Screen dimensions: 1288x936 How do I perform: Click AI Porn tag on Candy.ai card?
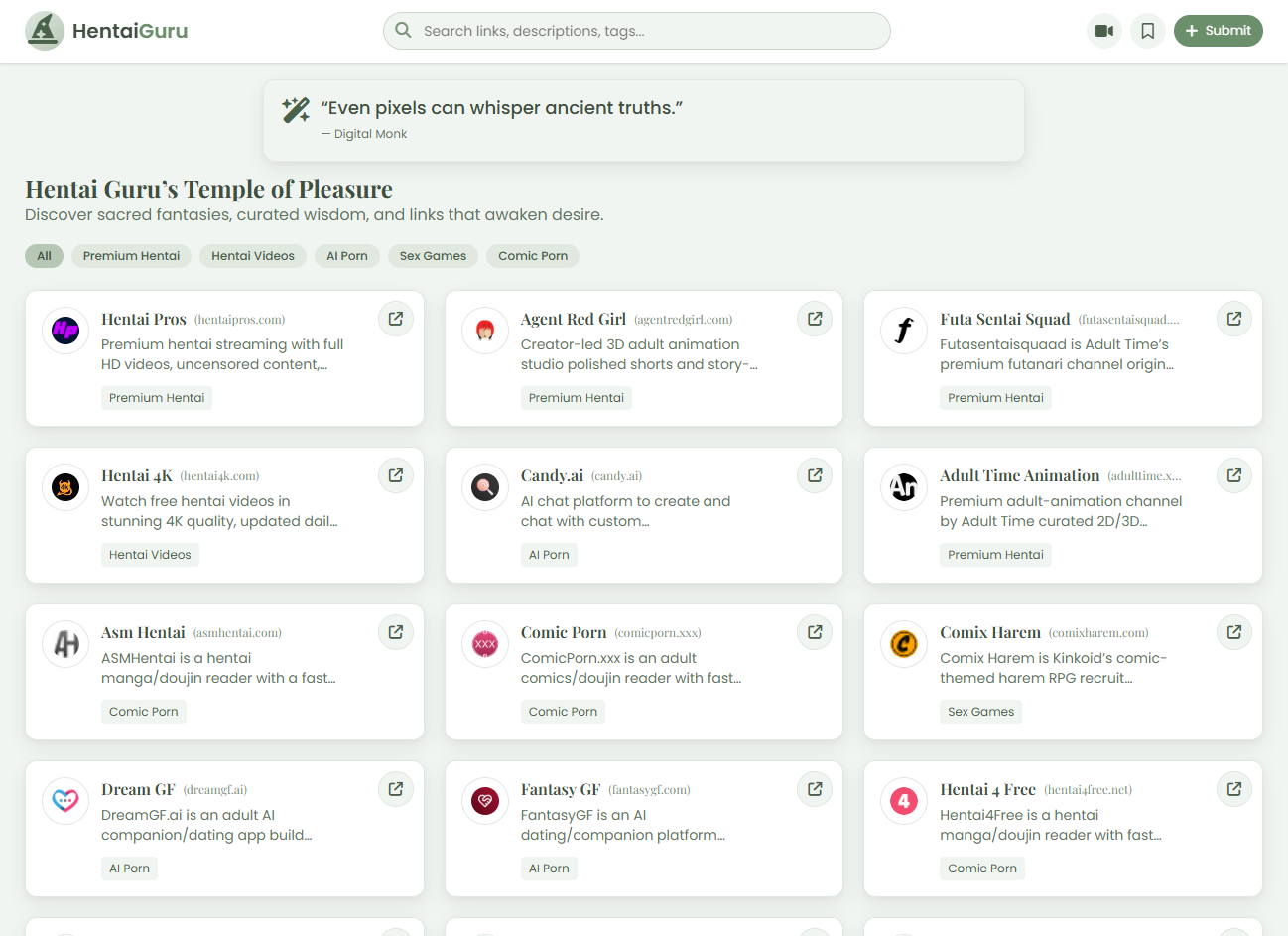click(x=549, y=555)
